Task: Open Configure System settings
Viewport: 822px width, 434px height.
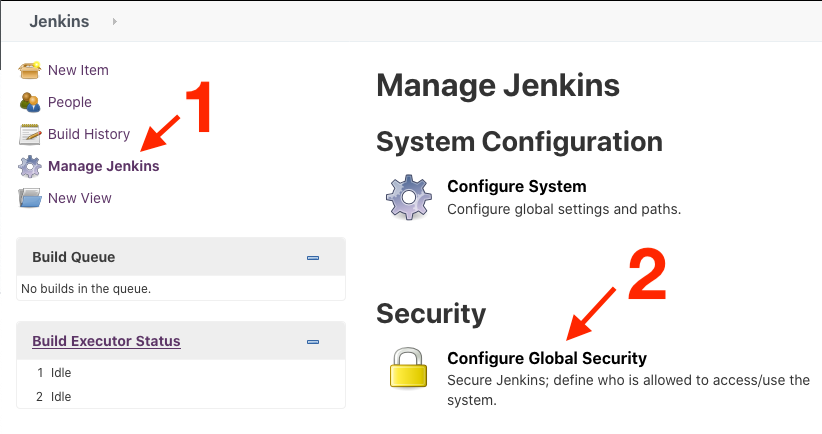Action: tap(516, 186)
